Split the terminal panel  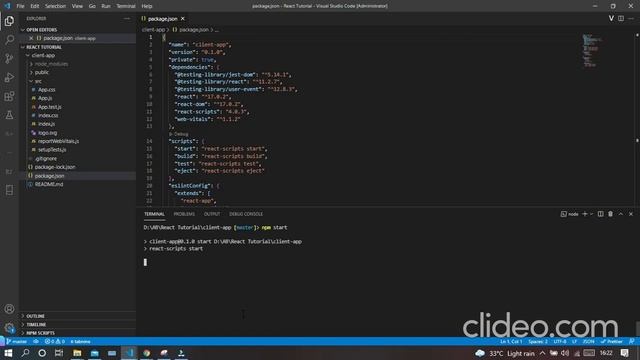600,214
